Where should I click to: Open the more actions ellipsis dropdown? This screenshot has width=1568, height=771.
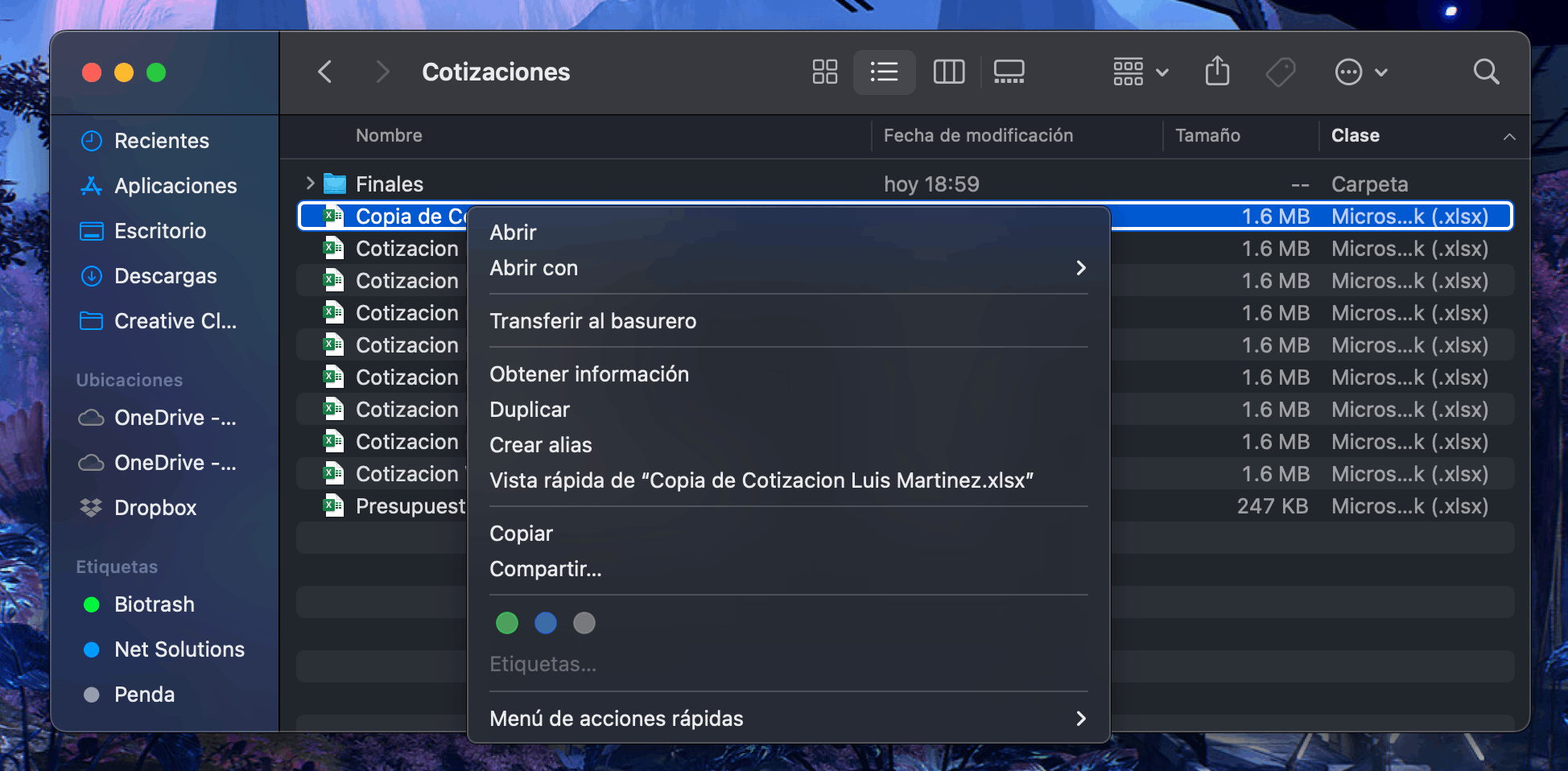tap(1361, 72)
